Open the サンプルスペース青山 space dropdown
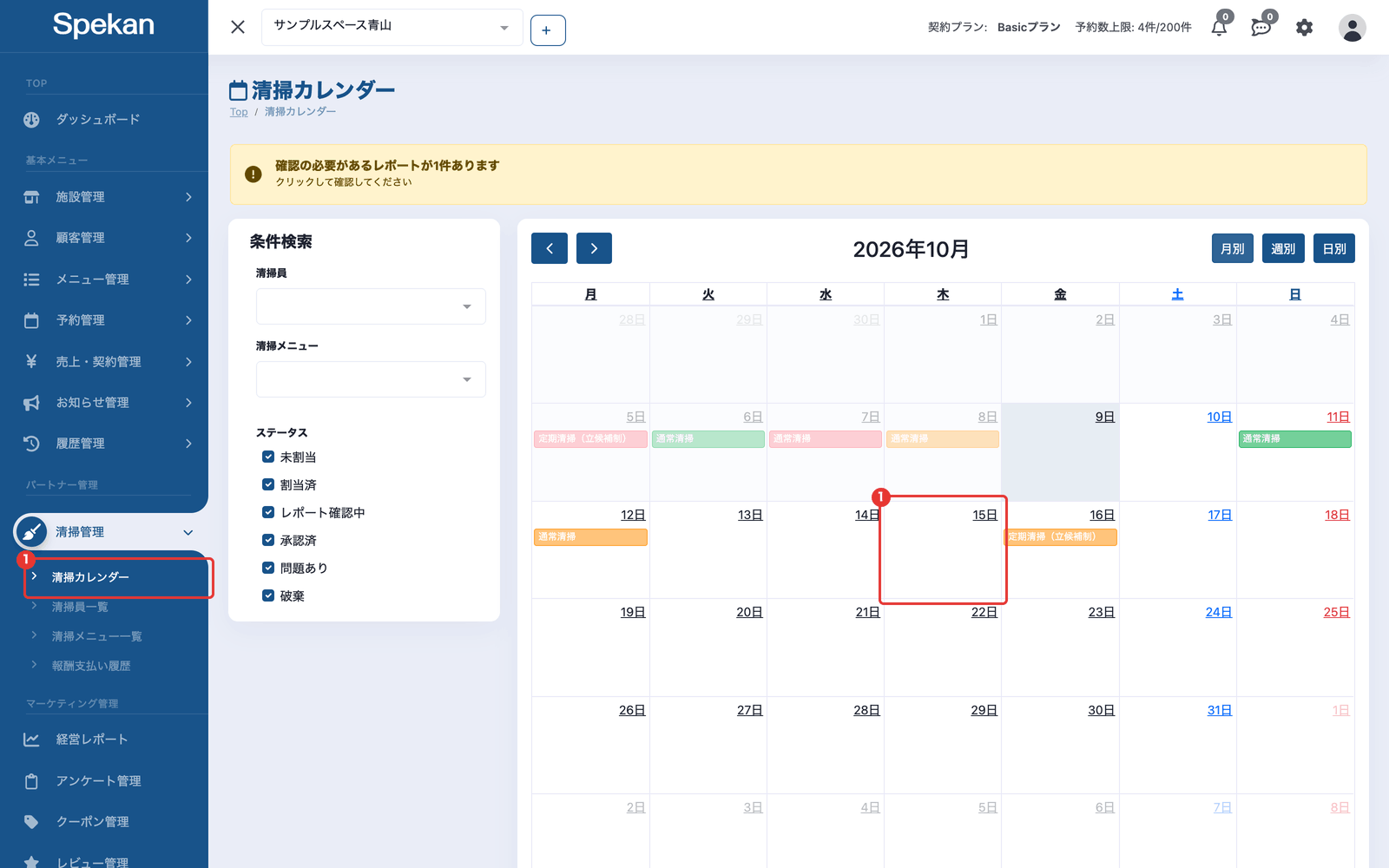This screenshot has width=1389, height=868. (x=392, y=27)
